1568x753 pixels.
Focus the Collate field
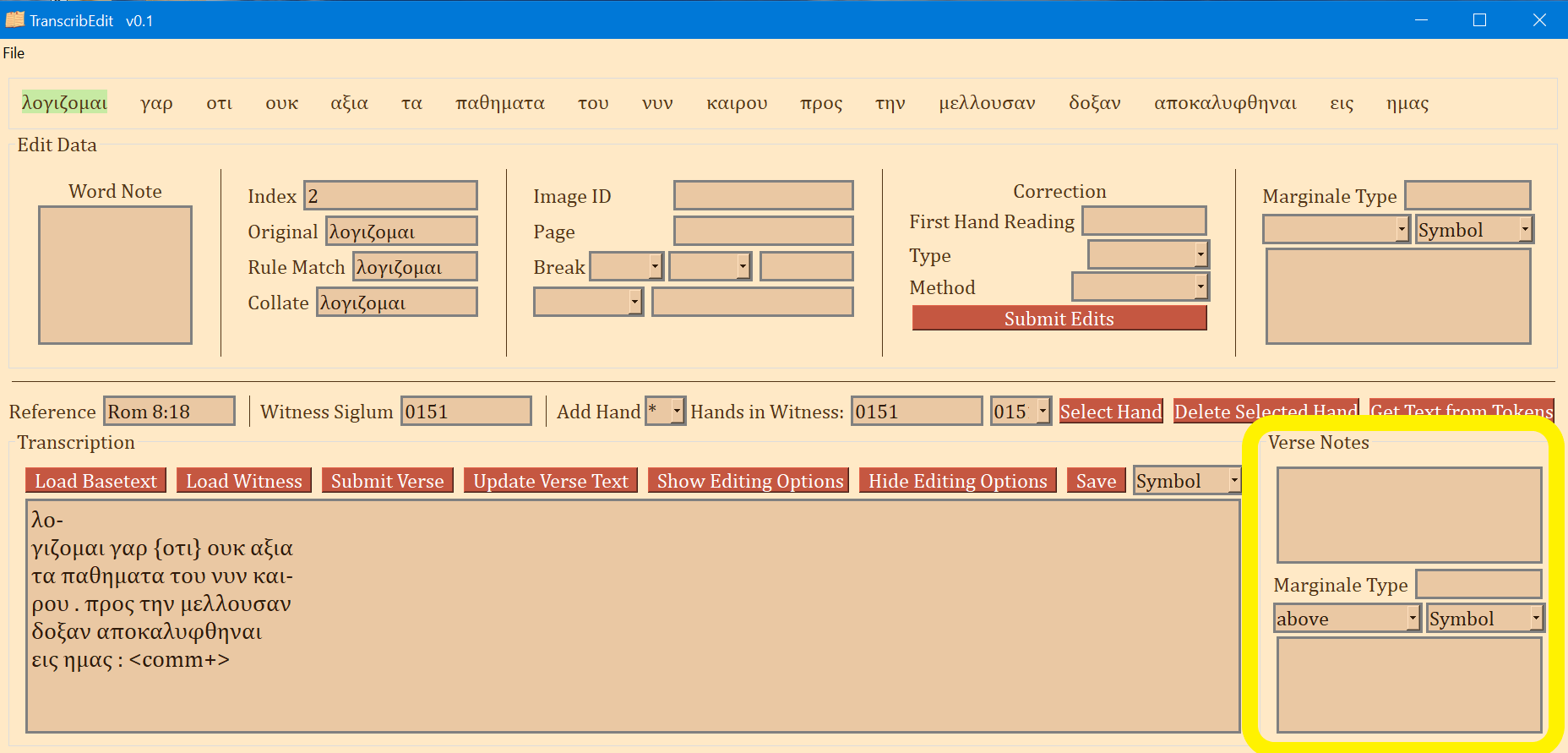pos(397,302)
